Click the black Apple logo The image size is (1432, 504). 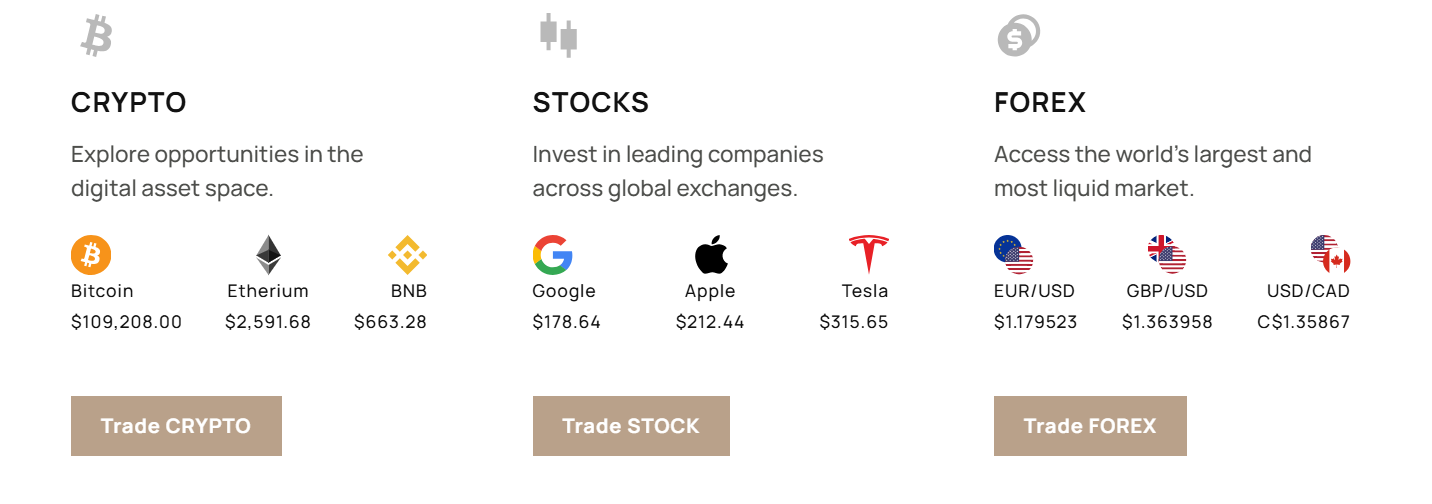tap(711, 255)
